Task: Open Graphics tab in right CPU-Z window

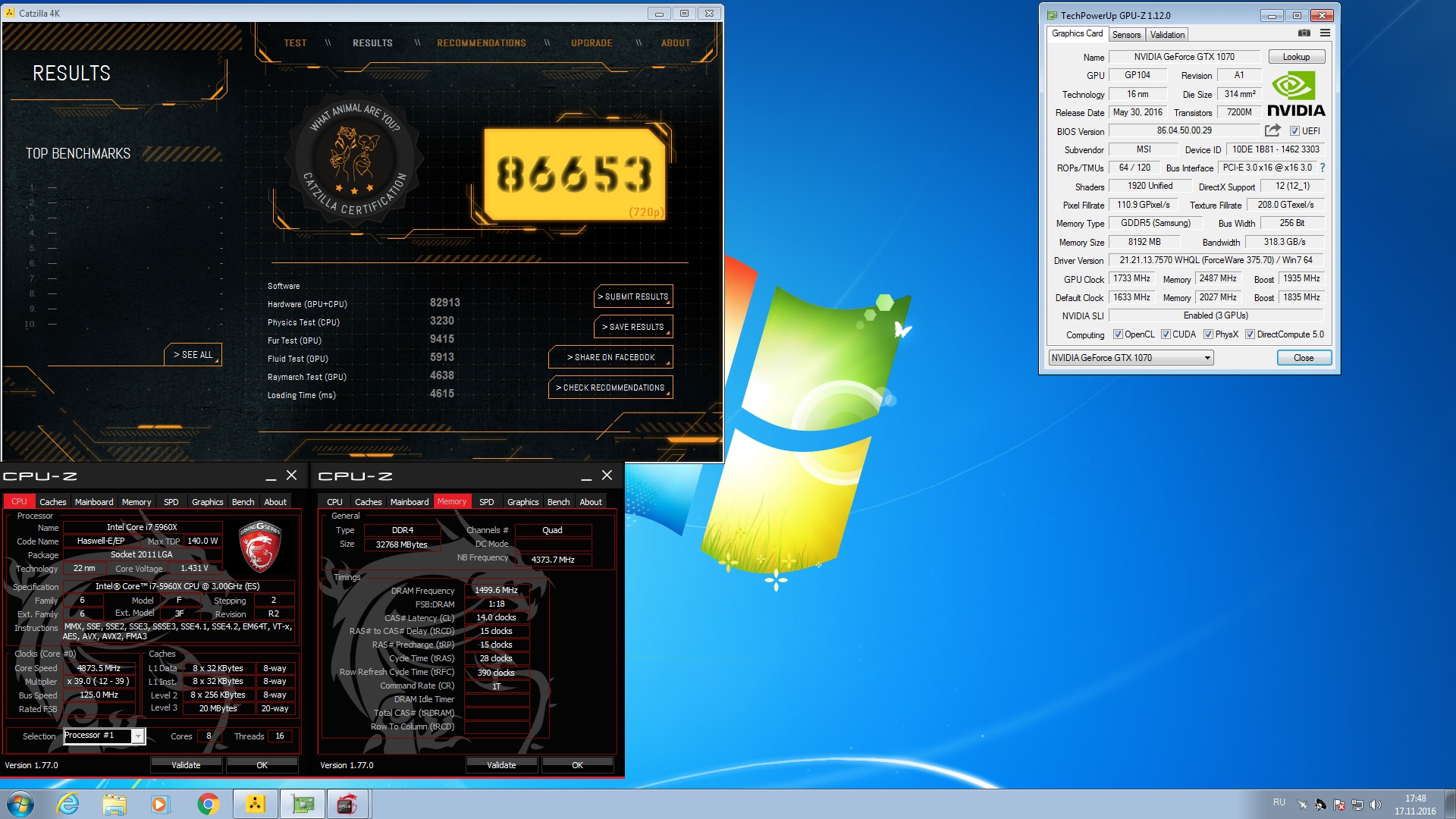Action: pyautogui.click(x=523, y=502)
